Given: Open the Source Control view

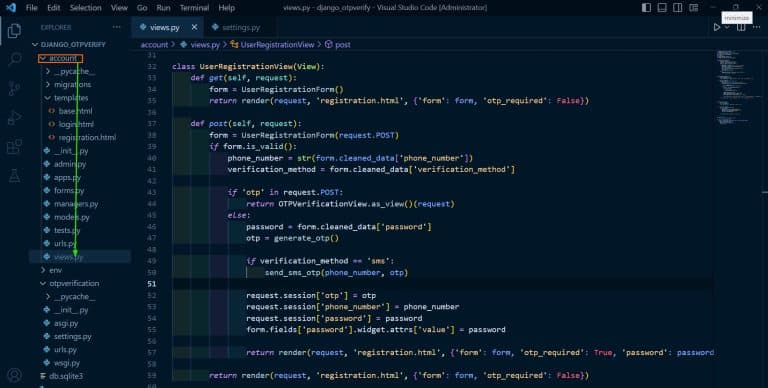Looking at the screenshot, I should (x=14, y=89).
